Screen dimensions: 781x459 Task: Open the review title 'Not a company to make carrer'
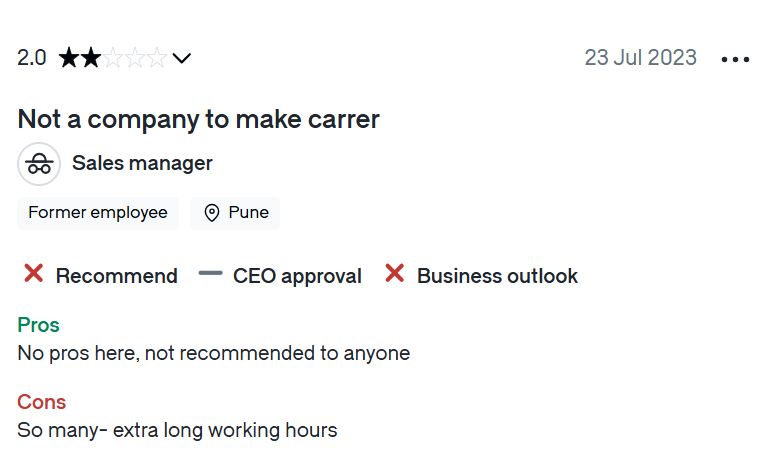[198, 119]
